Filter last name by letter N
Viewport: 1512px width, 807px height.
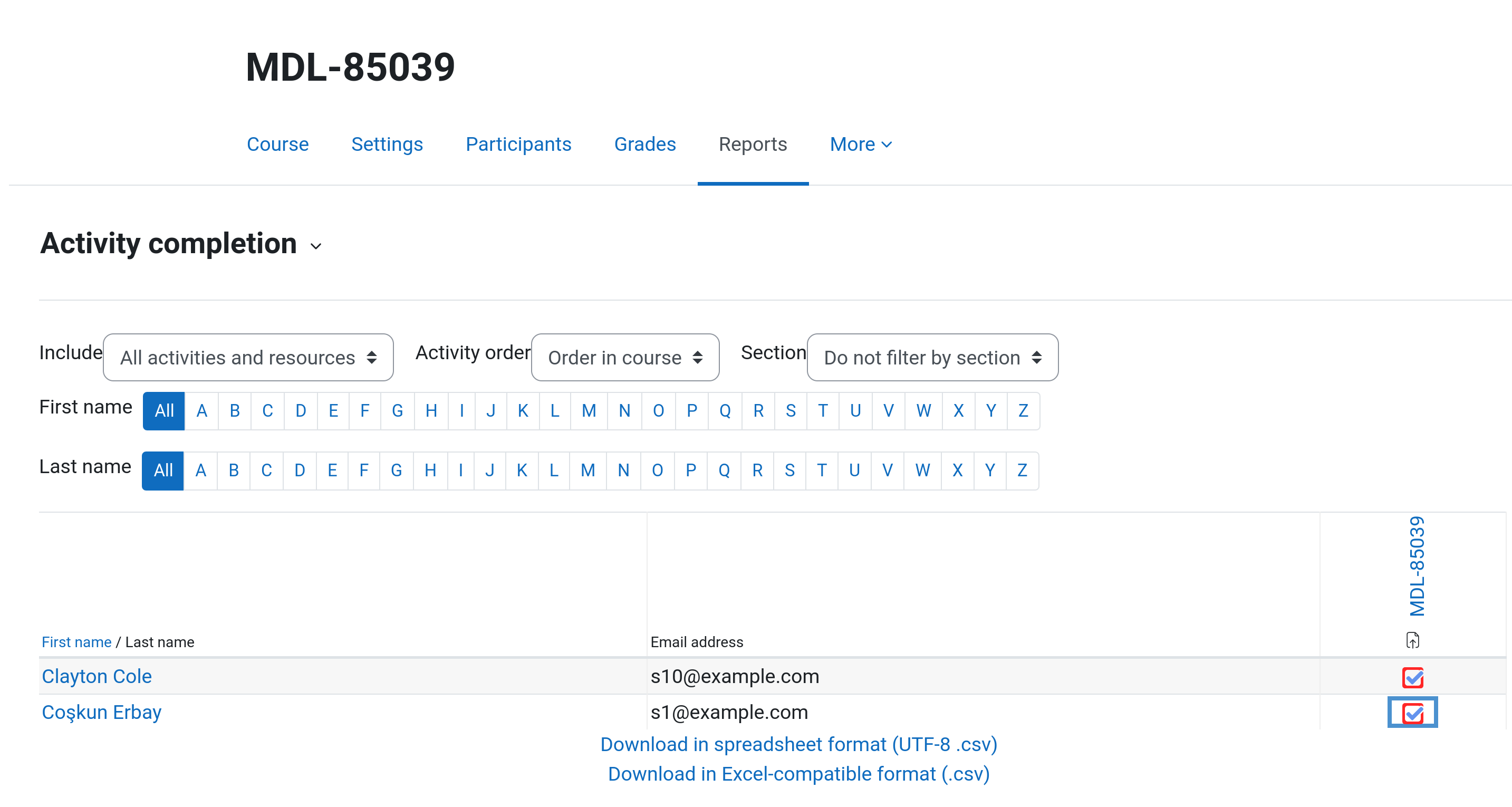pyautogui.click(x=623, y=470)
